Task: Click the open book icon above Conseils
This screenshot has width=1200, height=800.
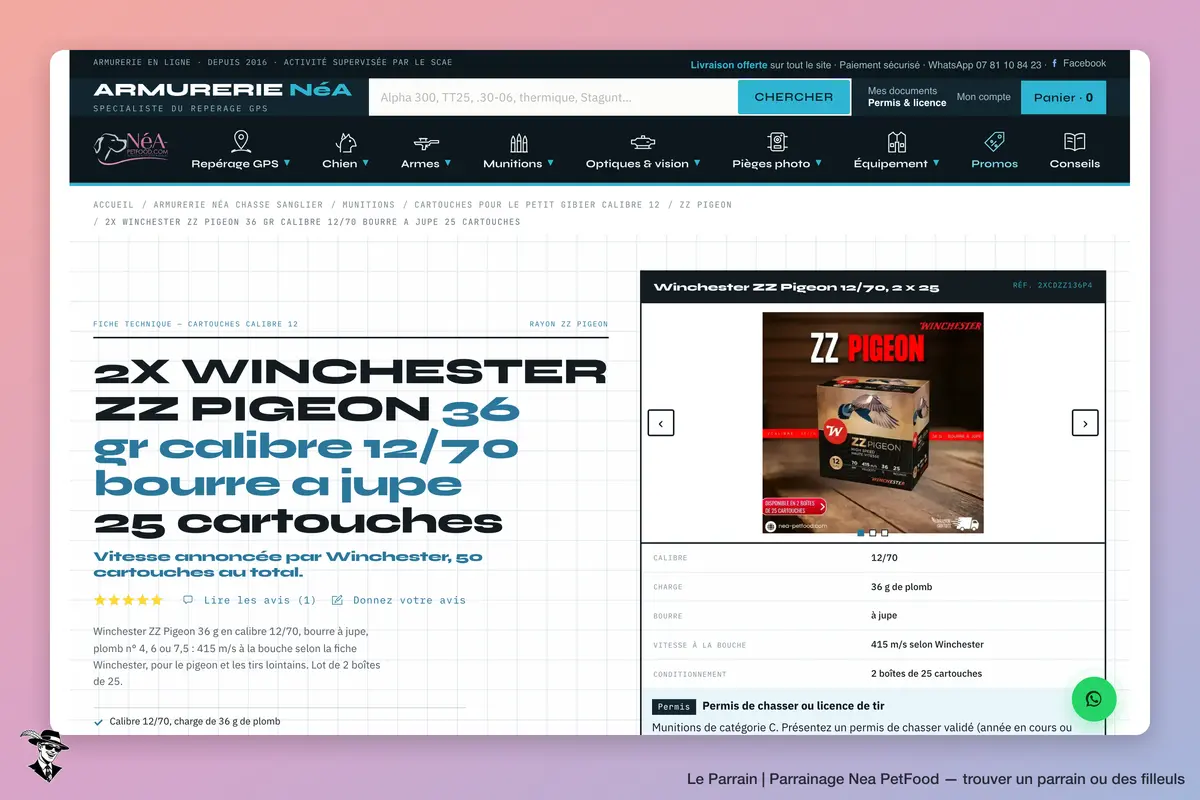Action: click(x=1075, y=141)
